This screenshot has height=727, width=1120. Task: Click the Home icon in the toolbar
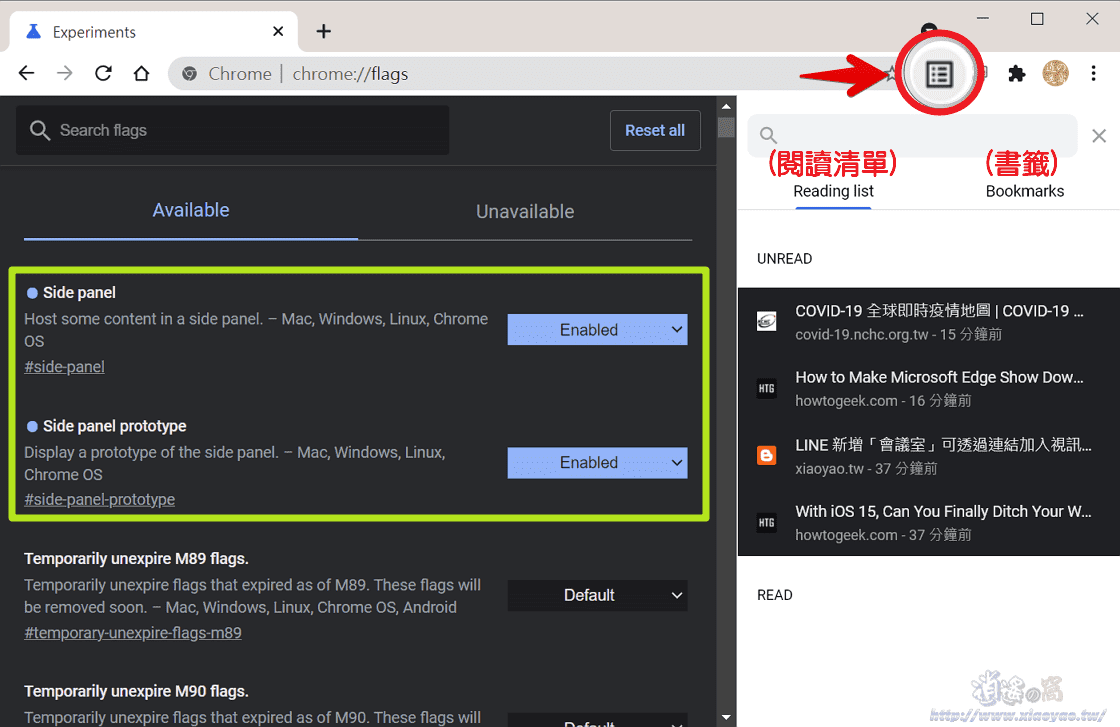pos(141,73)
